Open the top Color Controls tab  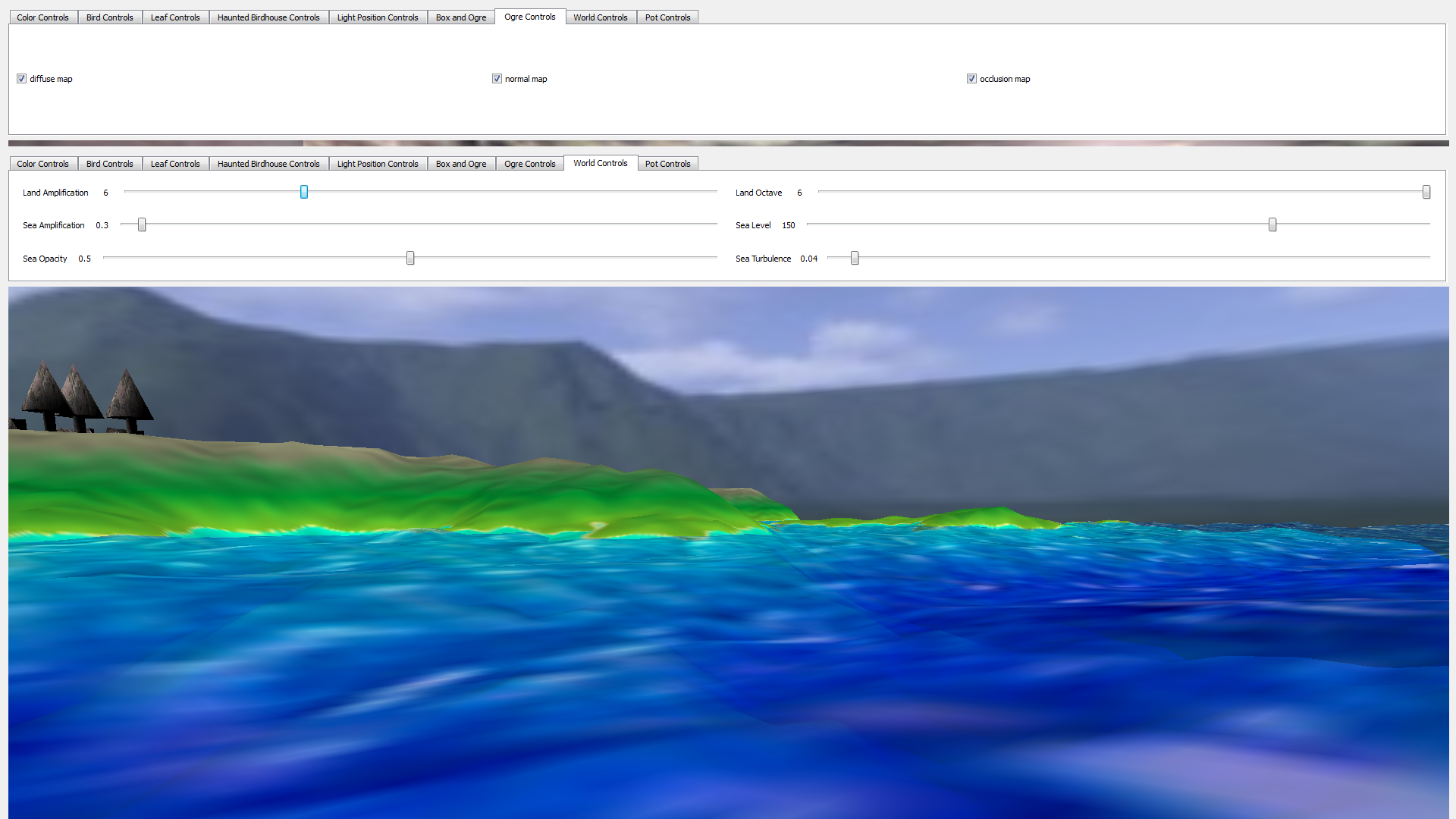[42, 17]
